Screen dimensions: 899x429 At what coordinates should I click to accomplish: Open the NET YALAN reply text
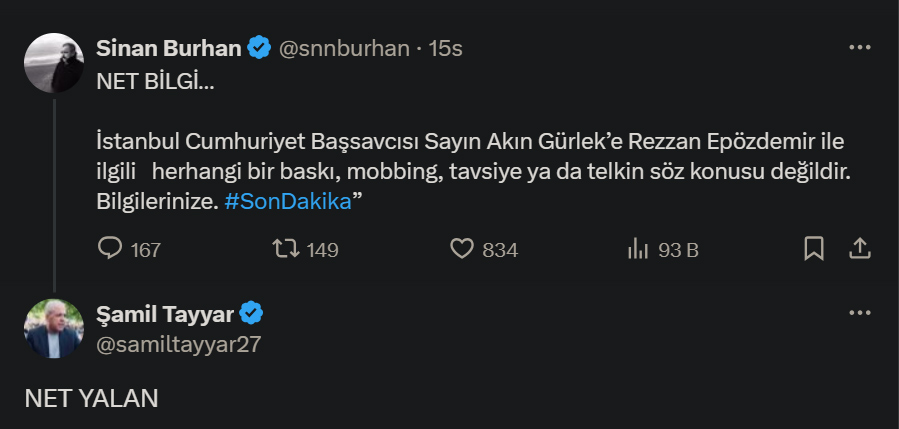[x=91, y=399]
